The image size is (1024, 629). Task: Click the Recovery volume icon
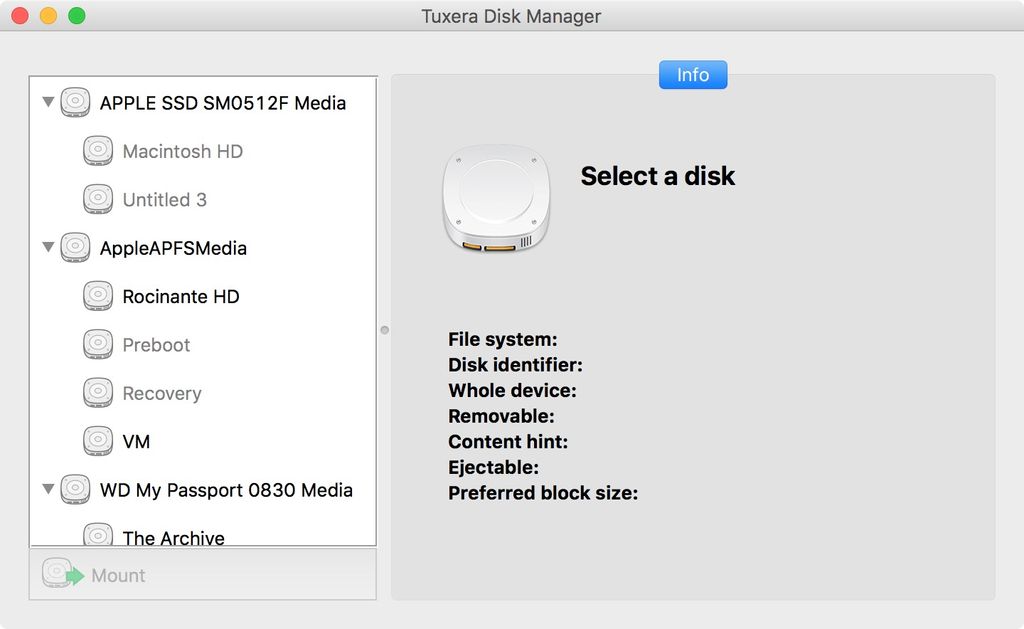[98, 392]
